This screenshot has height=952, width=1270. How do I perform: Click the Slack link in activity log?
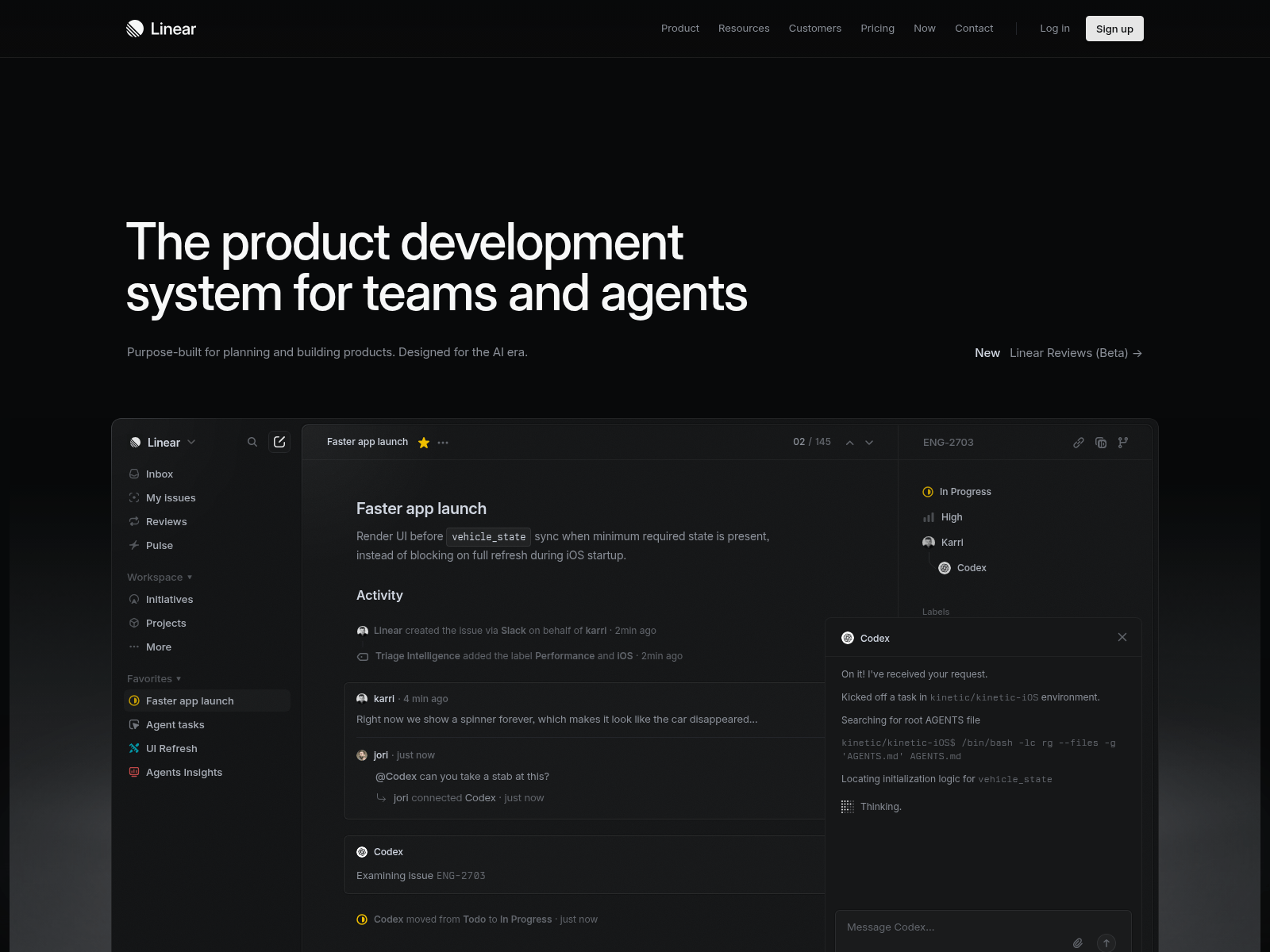(514, 631)
